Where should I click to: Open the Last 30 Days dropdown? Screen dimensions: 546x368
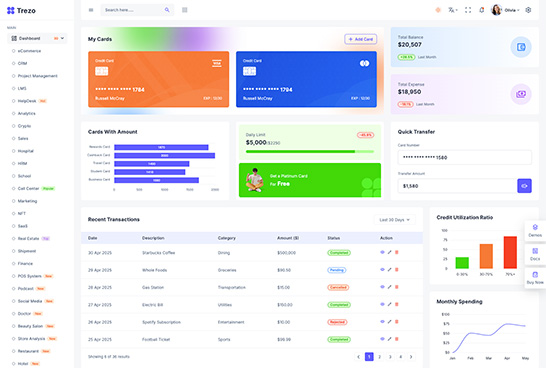395,220
